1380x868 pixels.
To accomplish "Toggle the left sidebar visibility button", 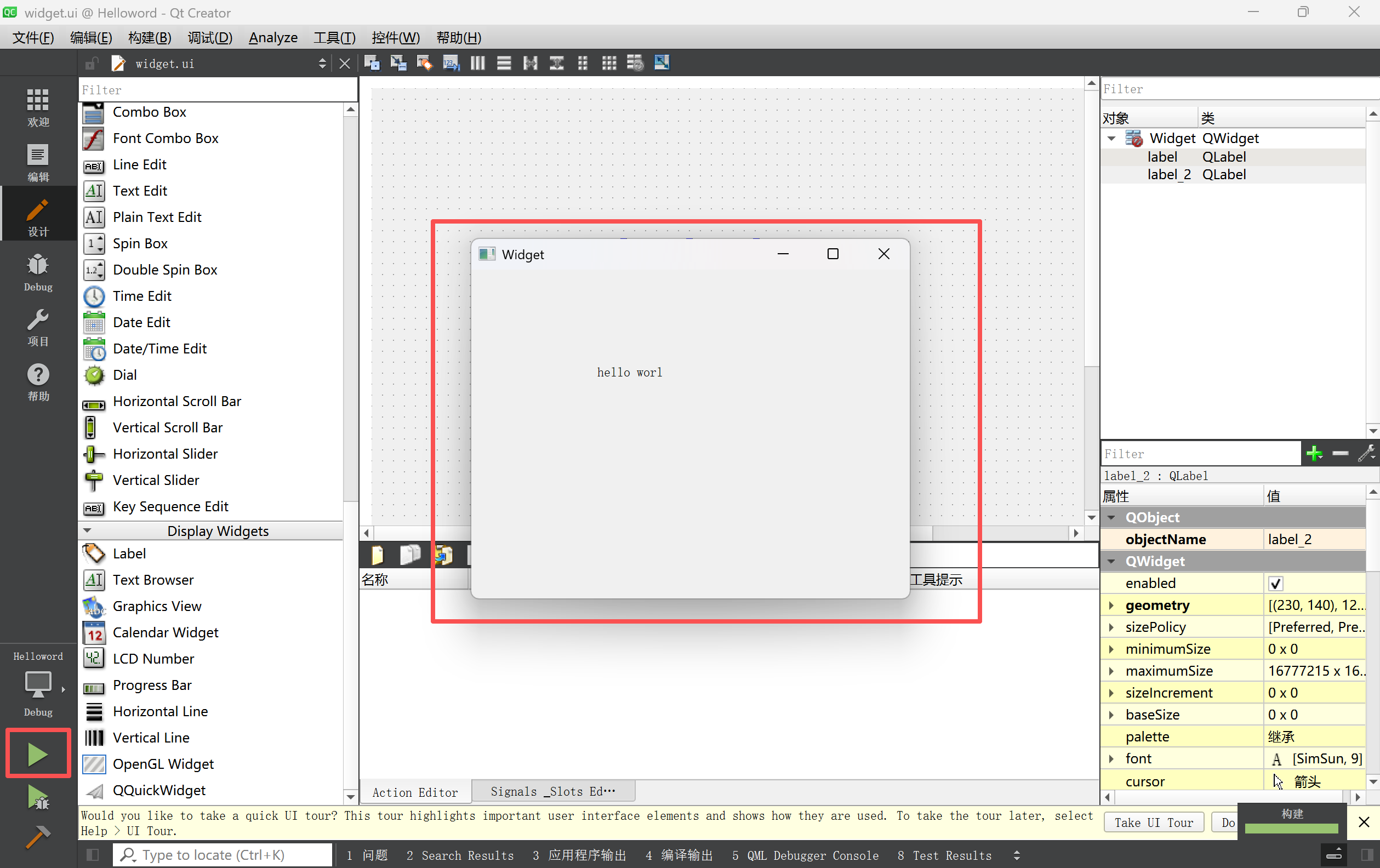I will pos(92,855).
